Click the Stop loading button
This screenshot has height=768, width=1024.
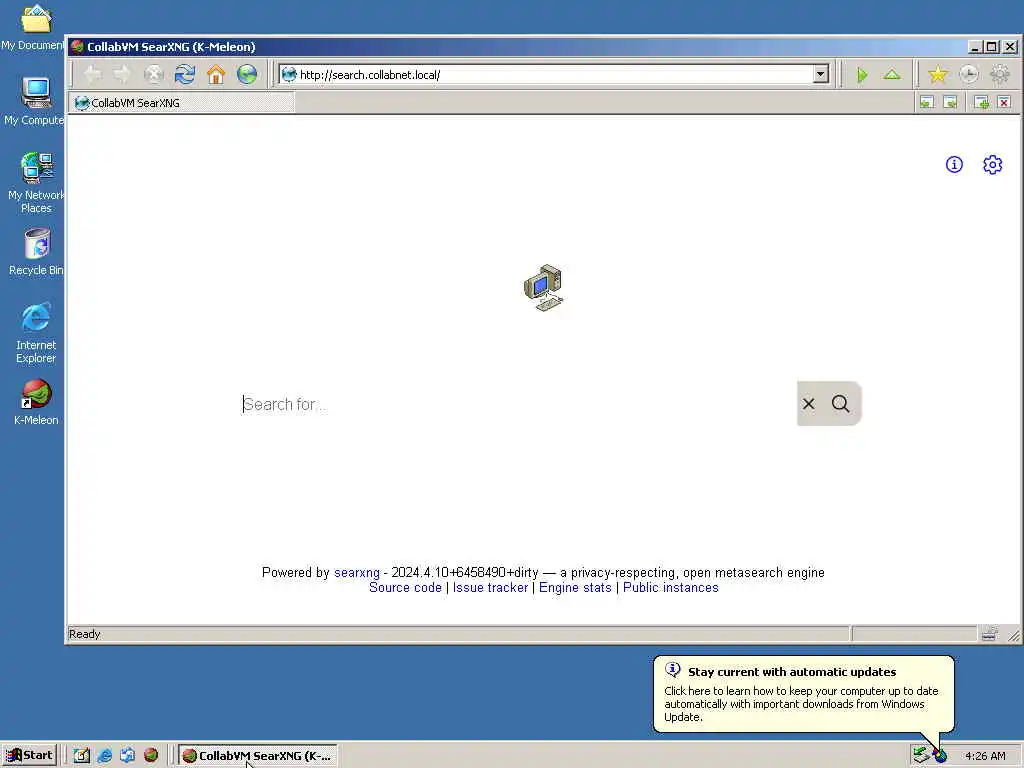(x=153, y=74)
